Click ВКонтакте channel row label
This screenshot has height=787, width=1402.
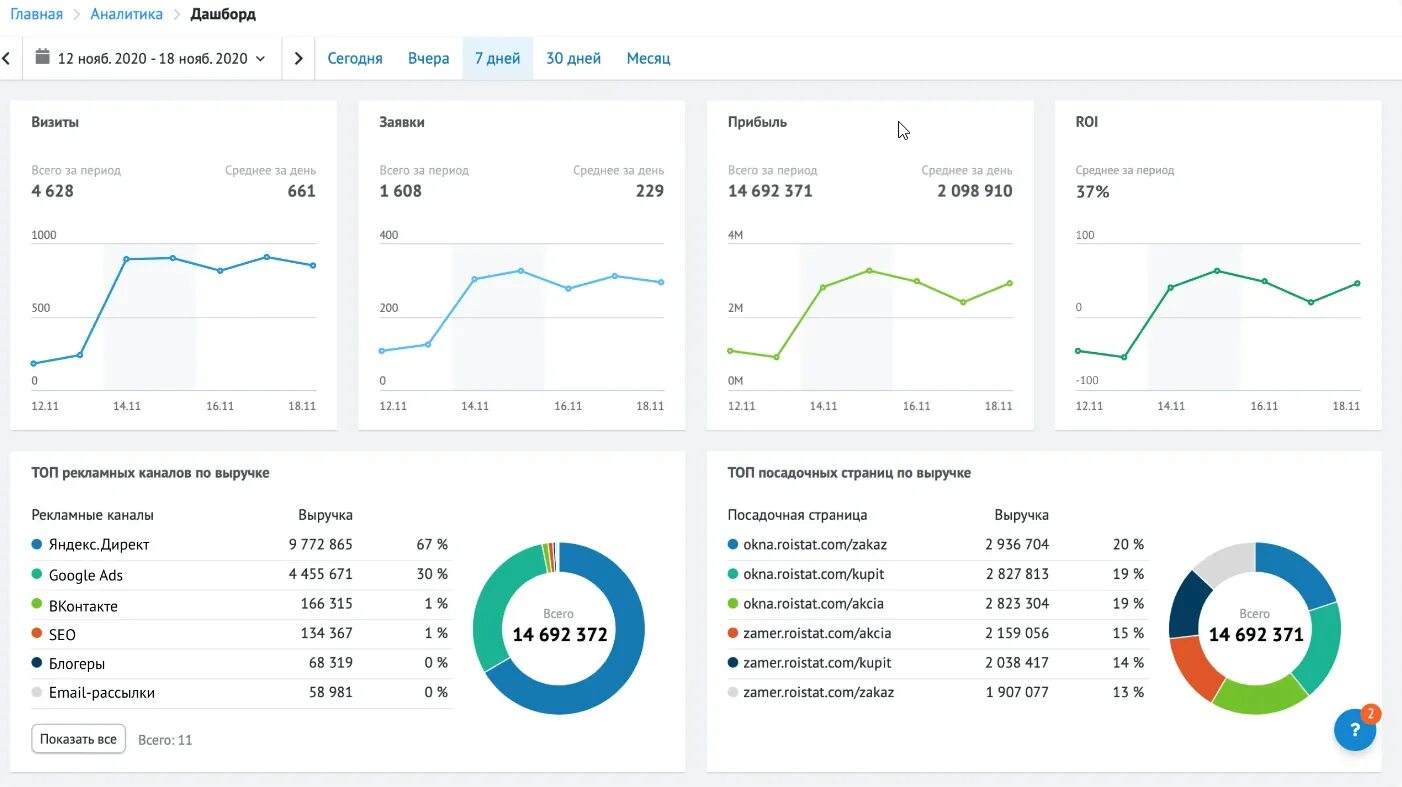[83, 606]
